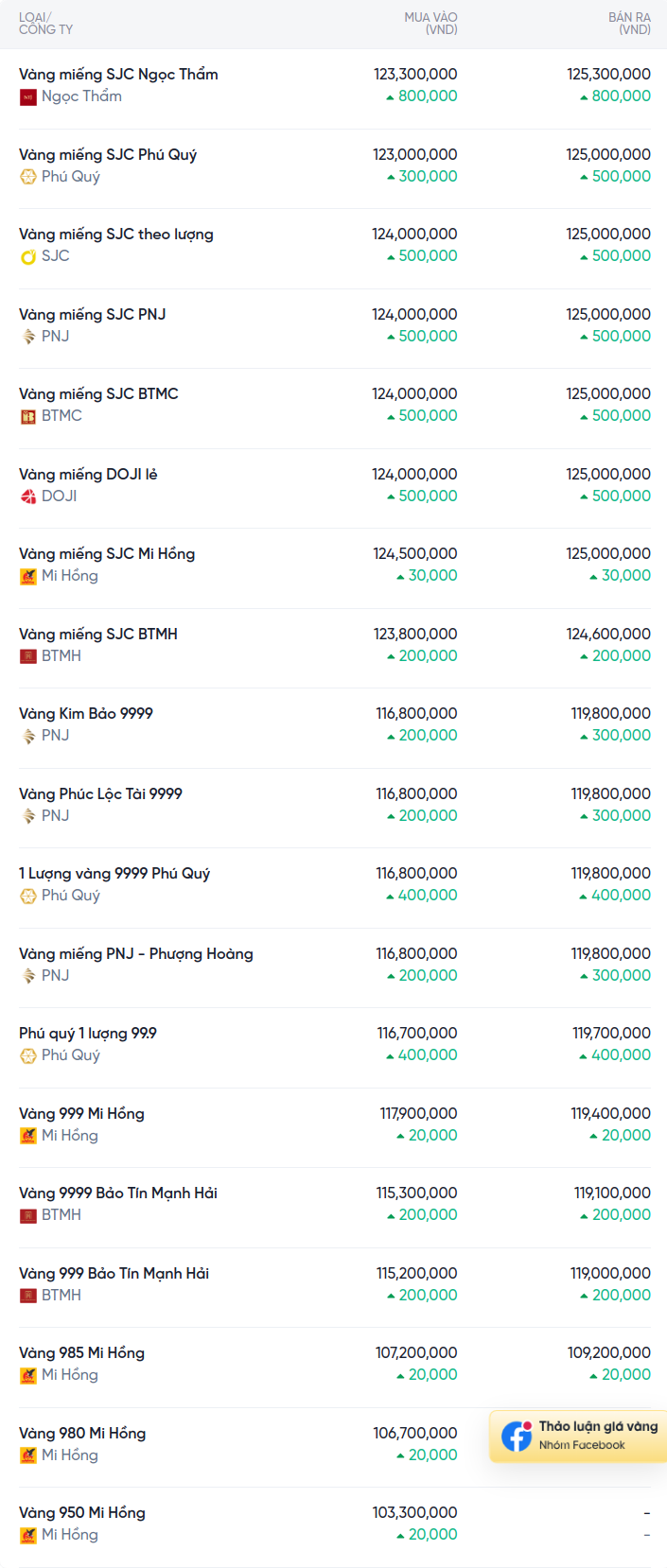
Task: Click buy price 124,500,000 of Mi Hồng SJC
Action: [x=415, y=554]
